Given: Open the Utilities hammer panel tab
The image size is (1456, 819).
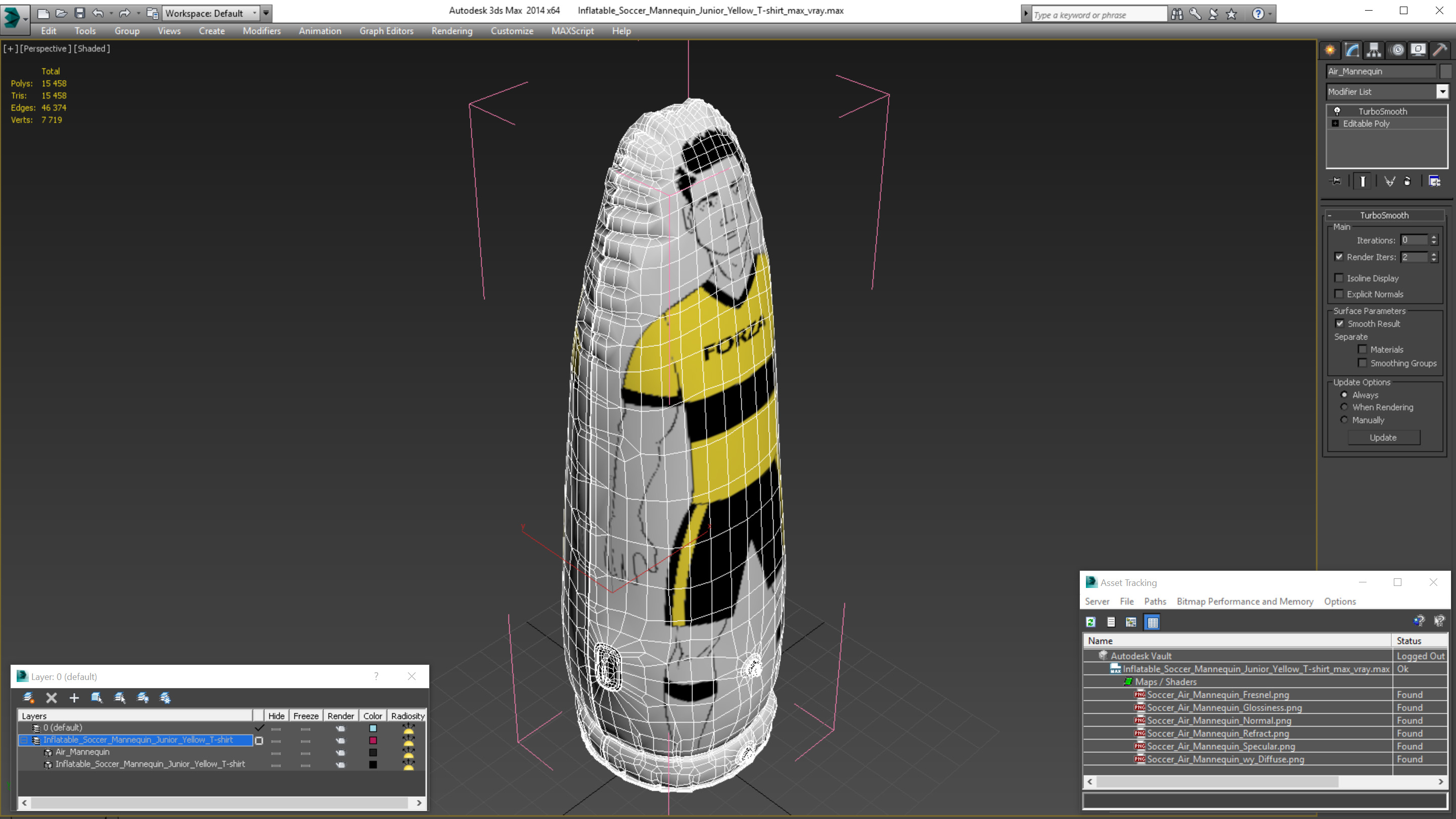Looking at the screenshot, I should [x=1440, y=51].
